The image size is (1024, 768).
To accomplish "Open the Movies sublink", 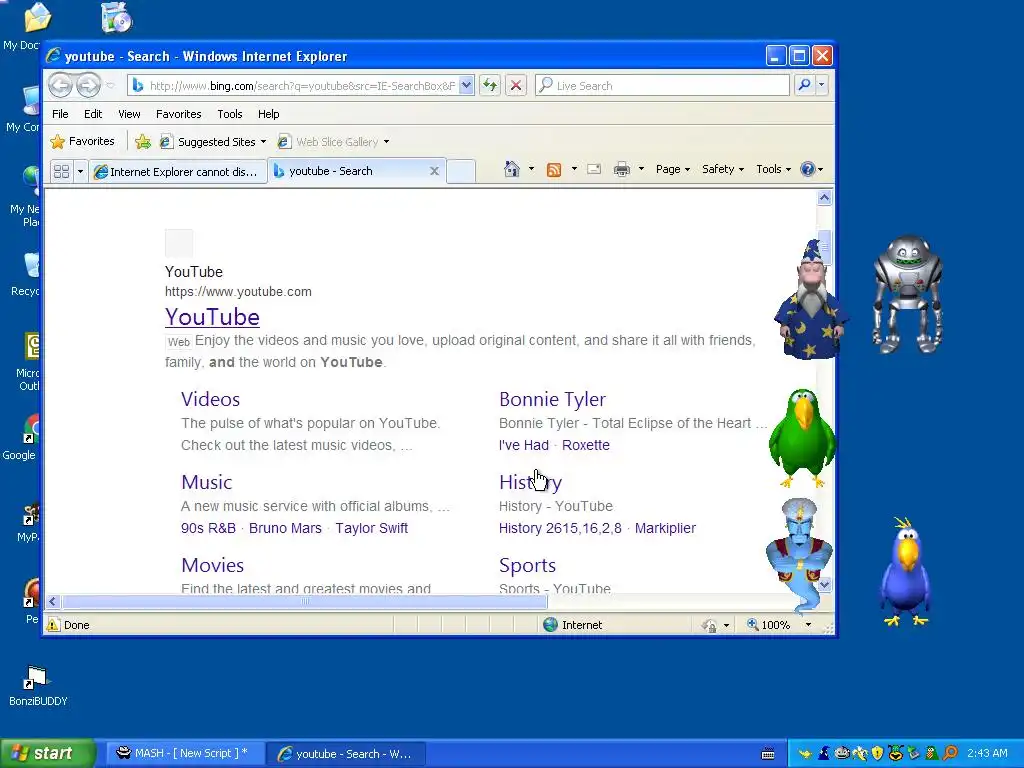I will [x=212, y=565].
